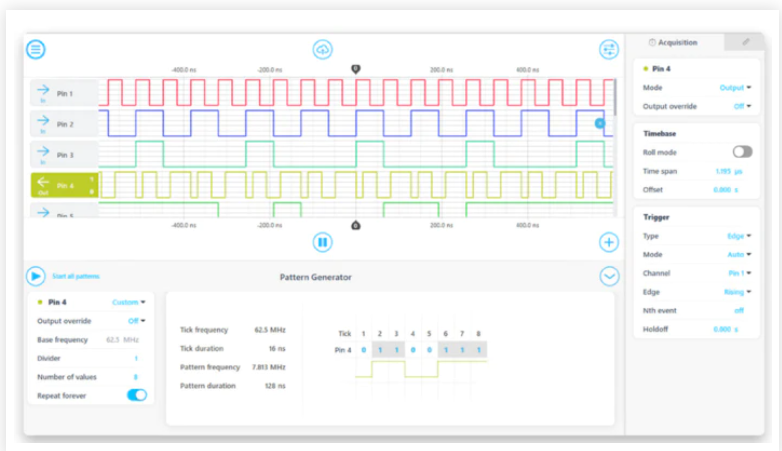The height and width of the screenshot is (451, 782).
Task: Click the swap arrows icon top right
Action: coord(608,49)
